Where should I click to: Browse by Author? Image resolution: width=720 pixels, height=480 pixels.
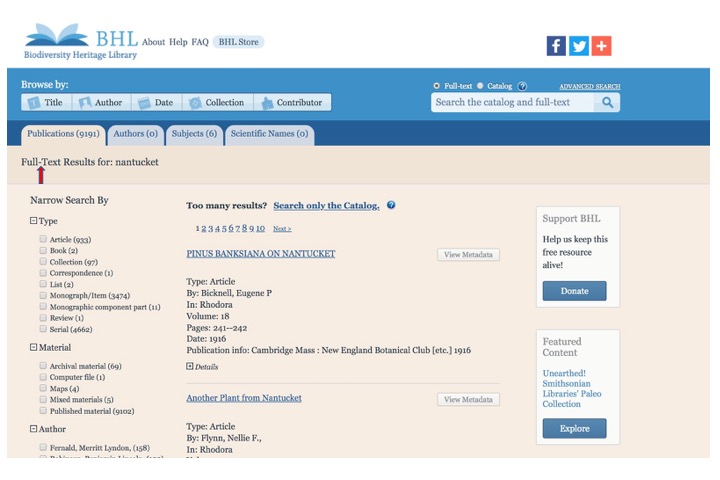tap(101, 102)
